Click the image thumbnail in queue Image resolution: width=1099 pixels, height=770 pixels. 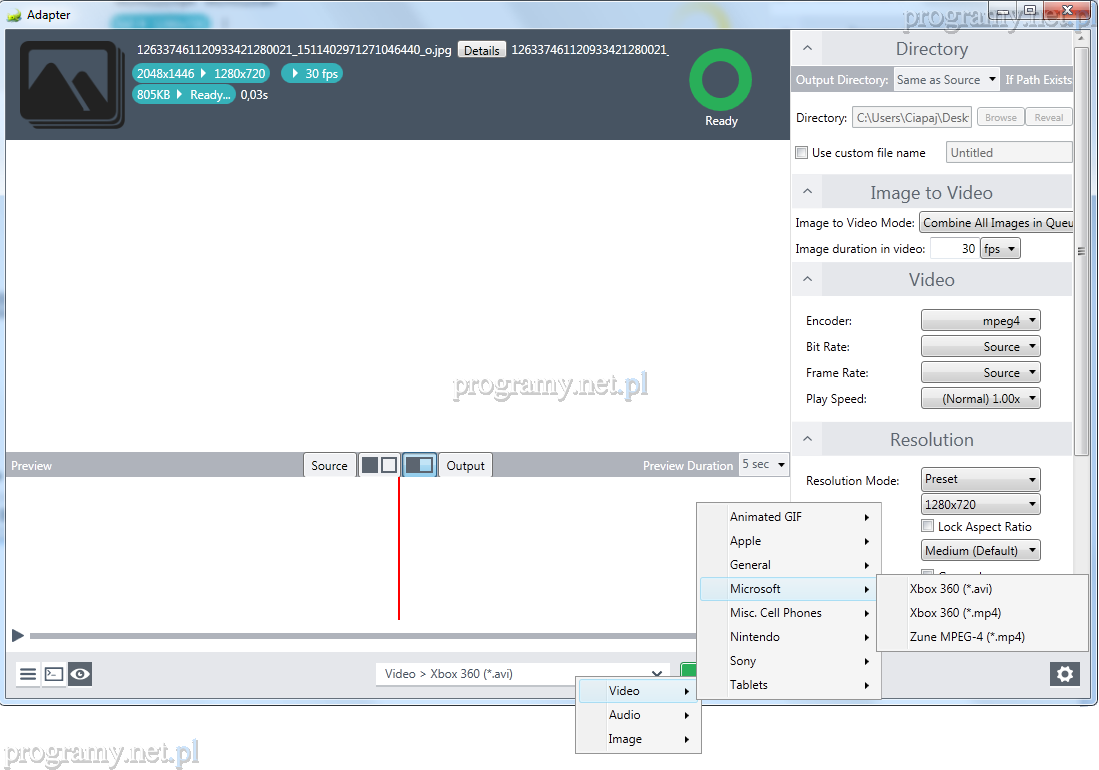(x=70, y=84)
